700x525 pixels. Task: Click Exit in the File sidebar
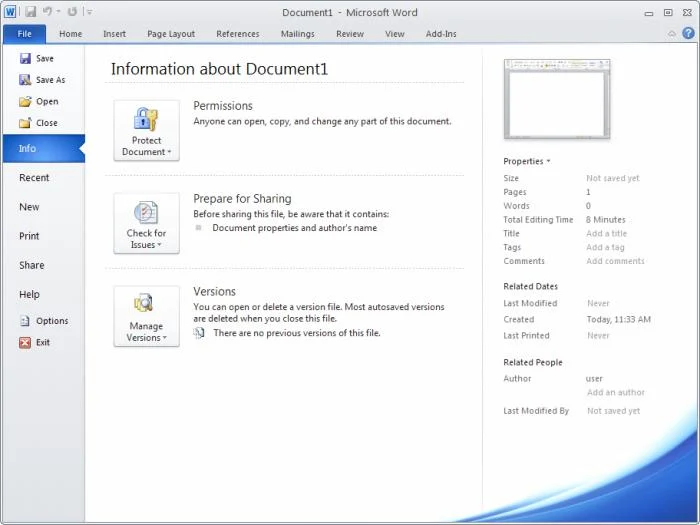(42, 342)
